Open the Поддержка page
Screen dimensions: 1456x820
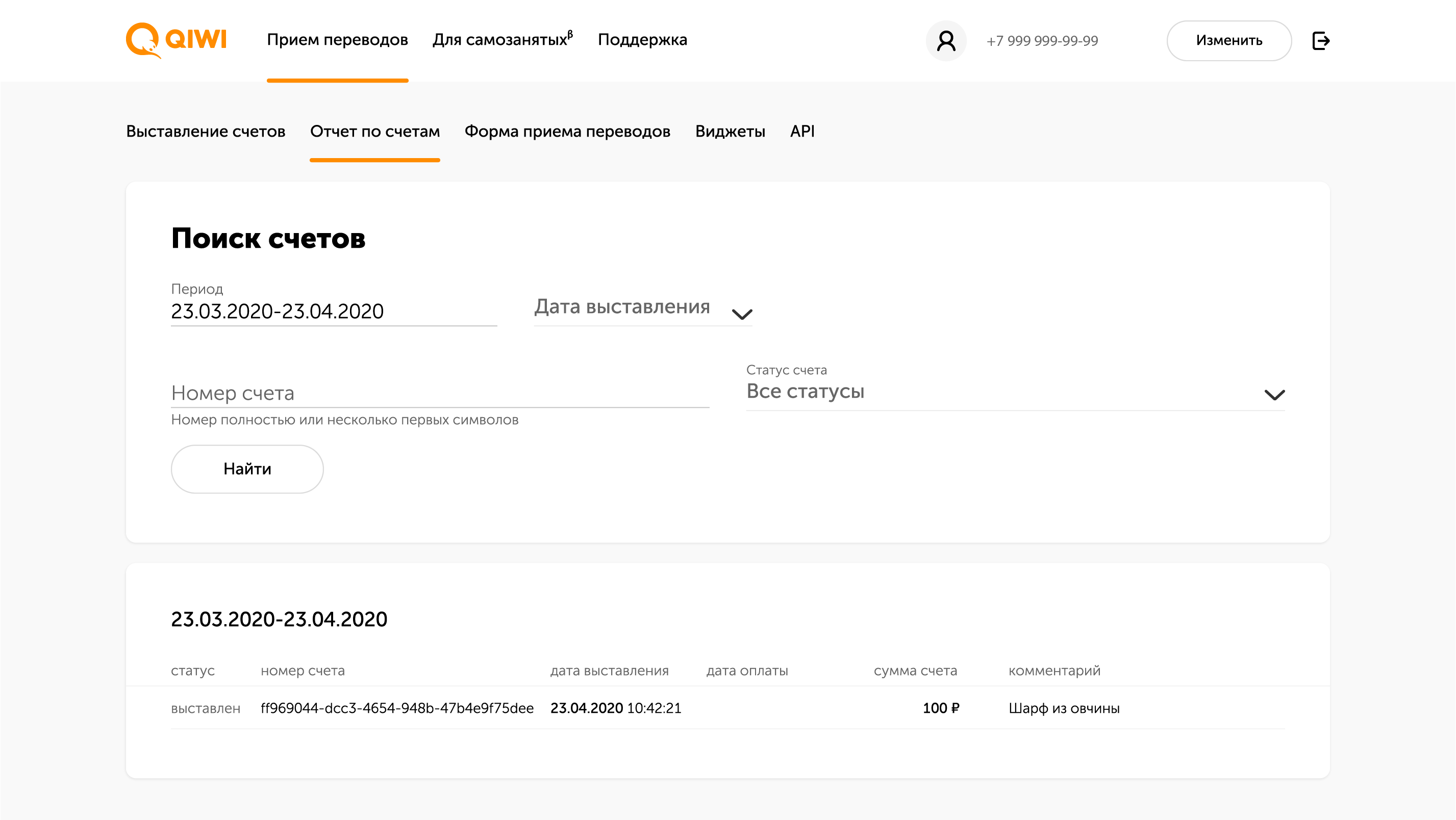642,40
